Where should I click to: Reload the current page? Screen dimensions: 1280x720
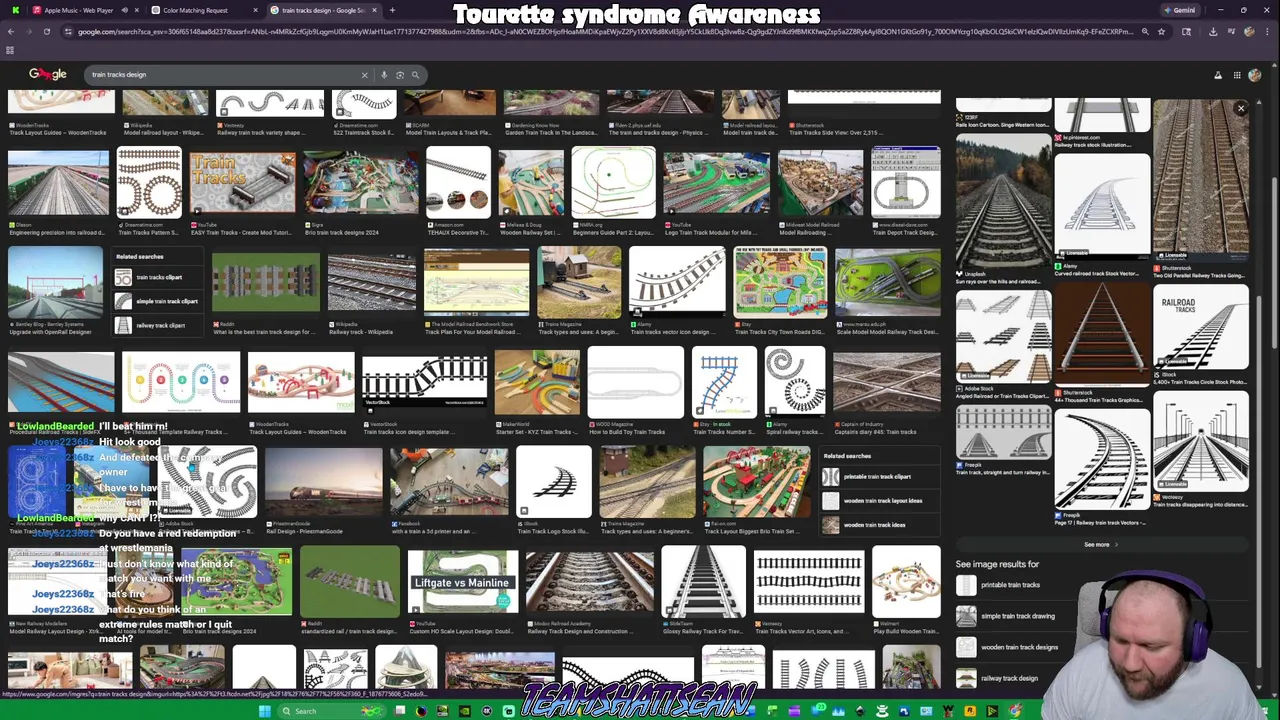pyautogui.click(x=46, y=32)
